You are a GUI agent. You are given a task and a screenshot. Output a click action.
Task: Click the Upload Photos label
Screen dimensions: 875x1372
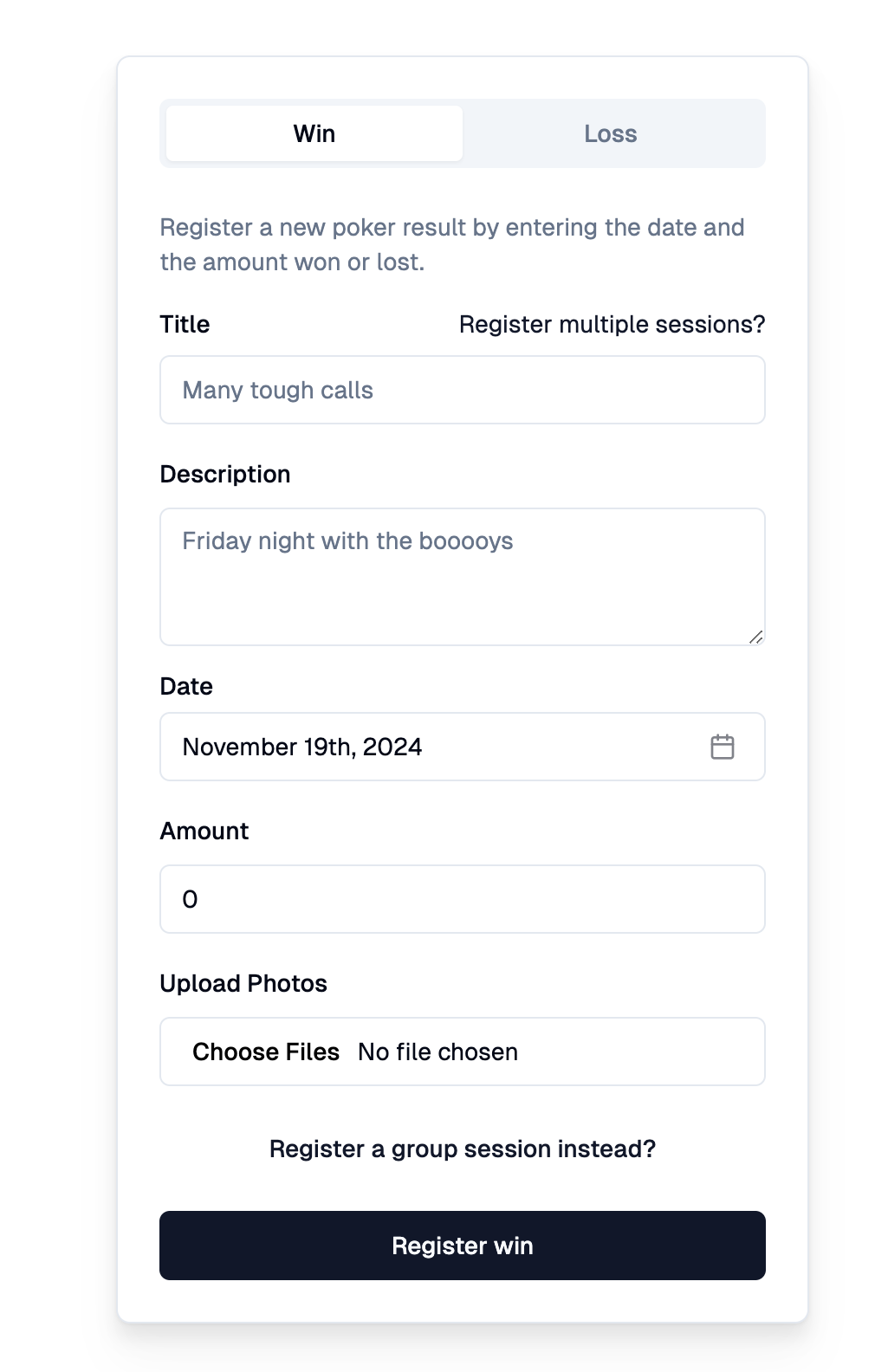(x=243, y=983)
